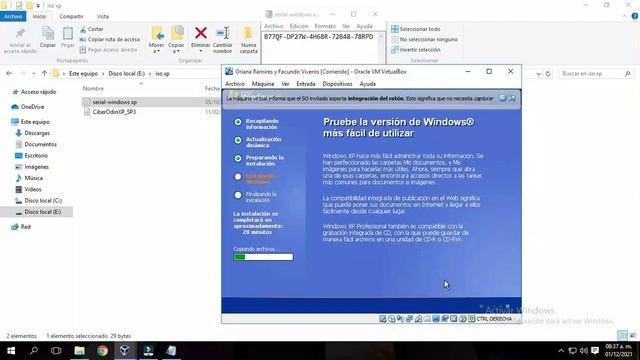
Task: Dismiss the mouse integration notification bar
Action: (502, 98)
